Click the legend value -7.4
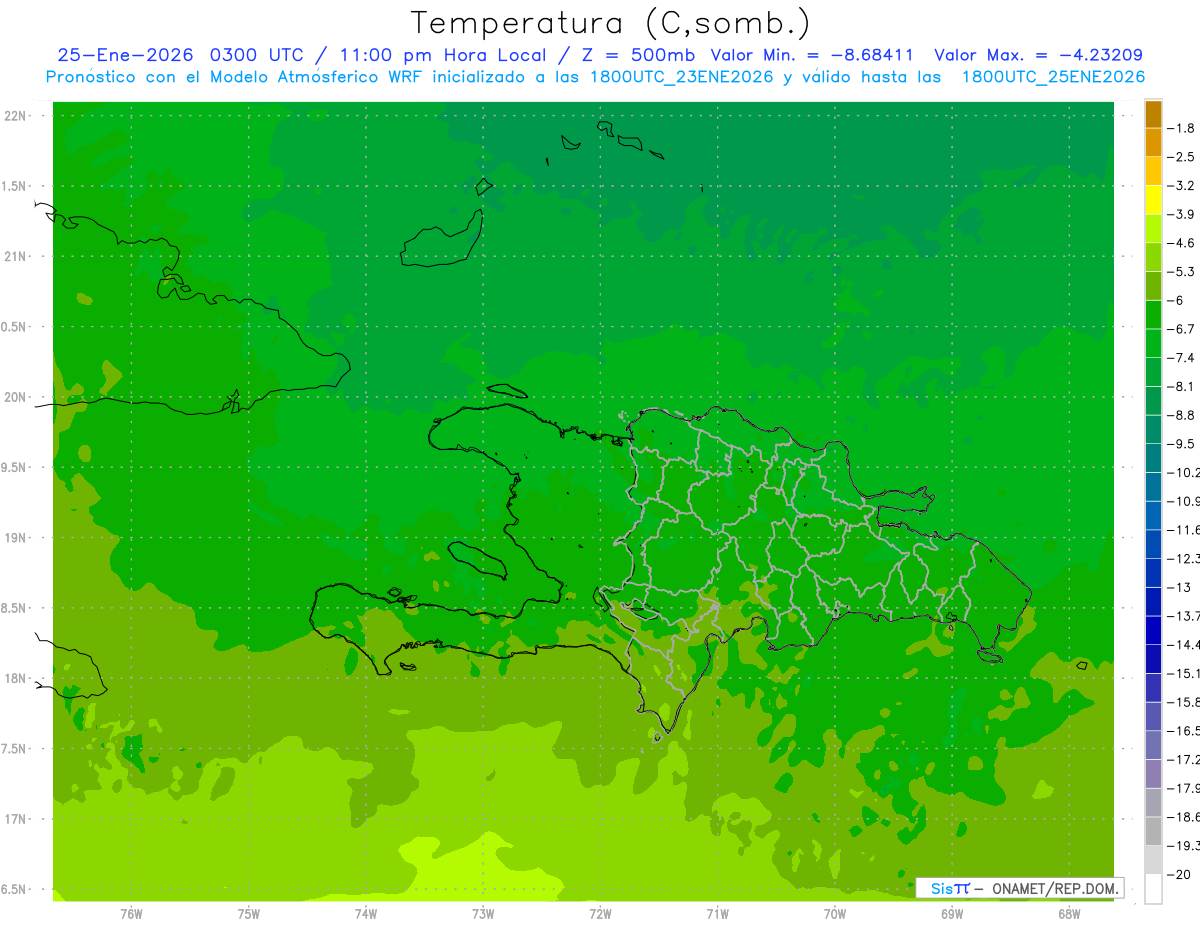 [1181, 358]
